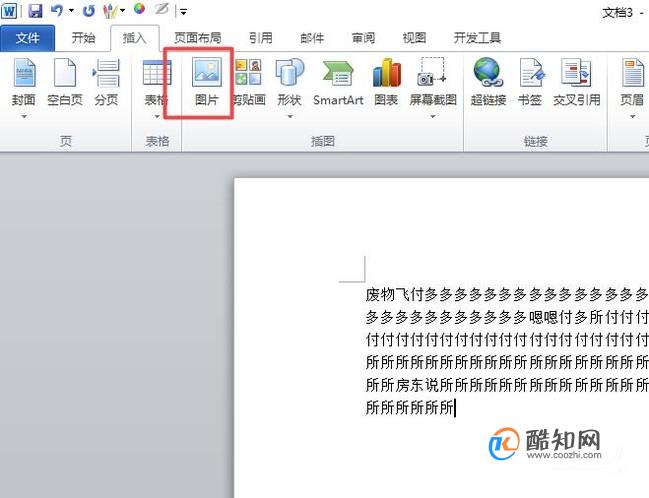649x498 pixels.
Task: Open the 邮件 tab
Action: (312, 38)
